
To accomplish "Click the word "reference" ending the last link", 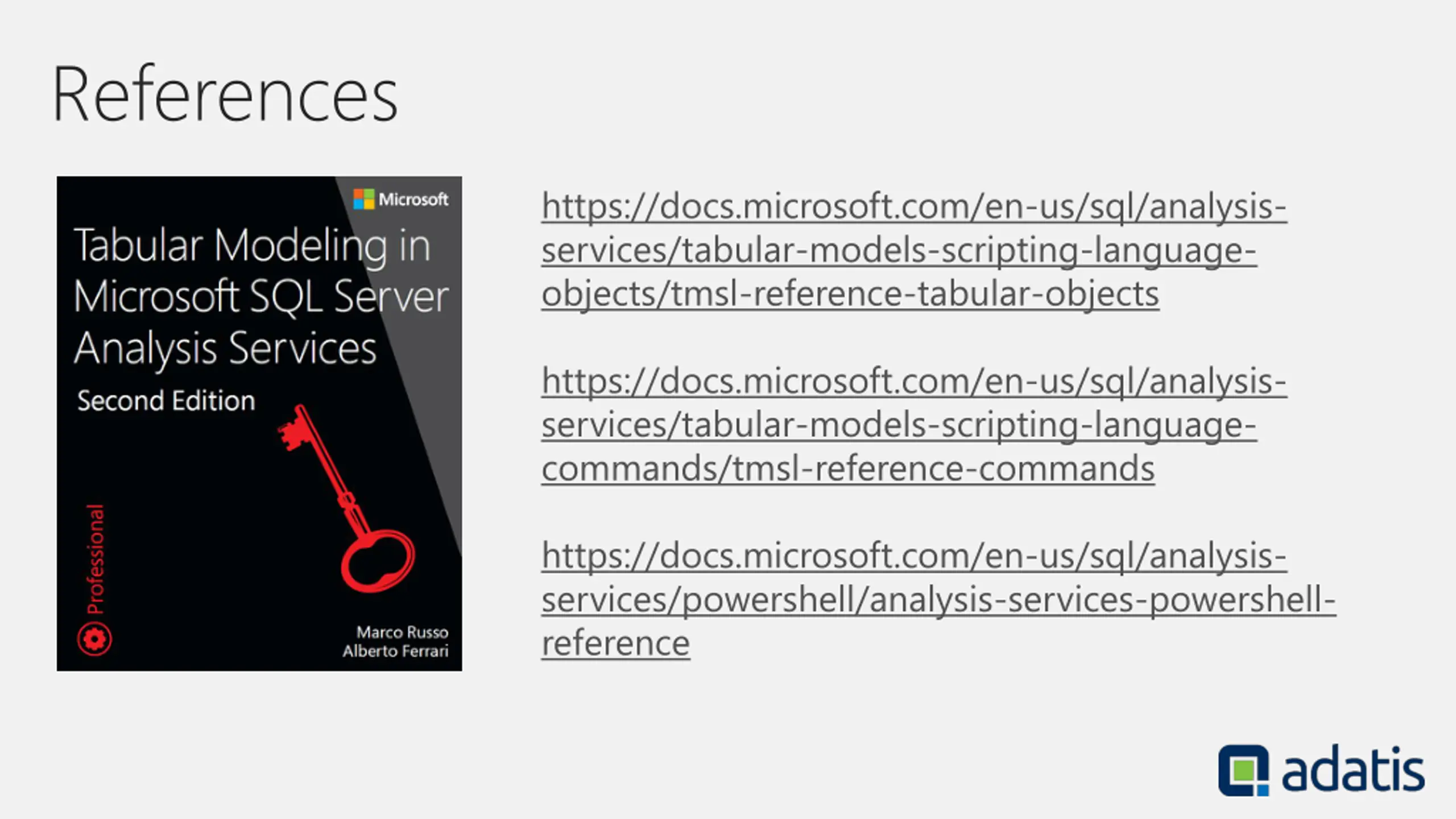I will click(616, 644).
